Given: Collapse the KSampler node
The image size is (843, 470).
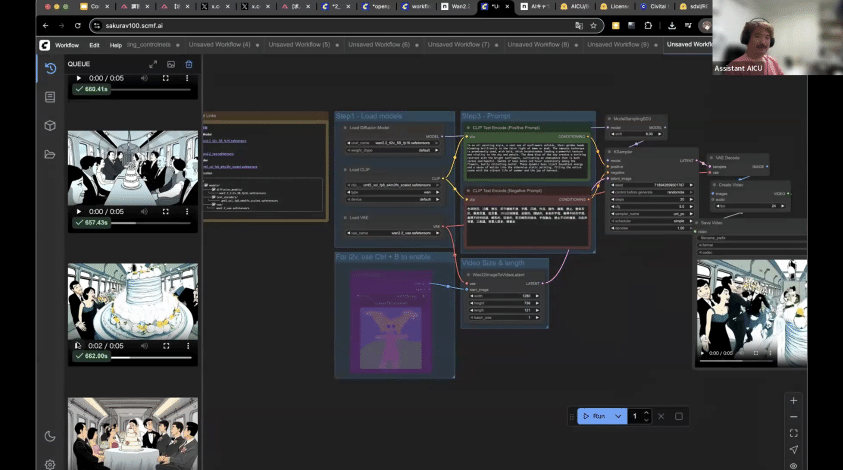Looking at the screenshot, I should coord(610,152).
